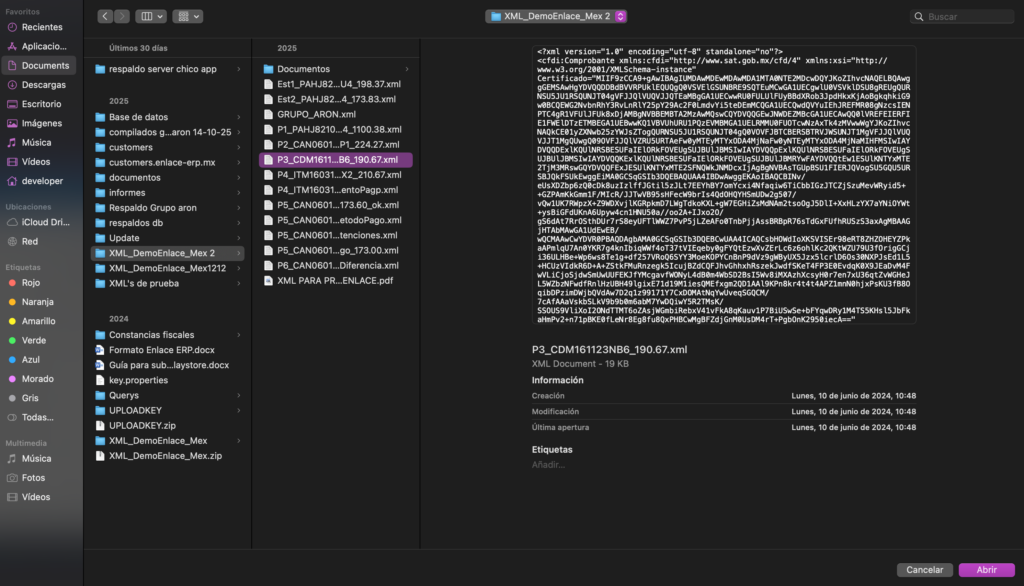Expand the Documentos folder chevron

click(407, 69)
